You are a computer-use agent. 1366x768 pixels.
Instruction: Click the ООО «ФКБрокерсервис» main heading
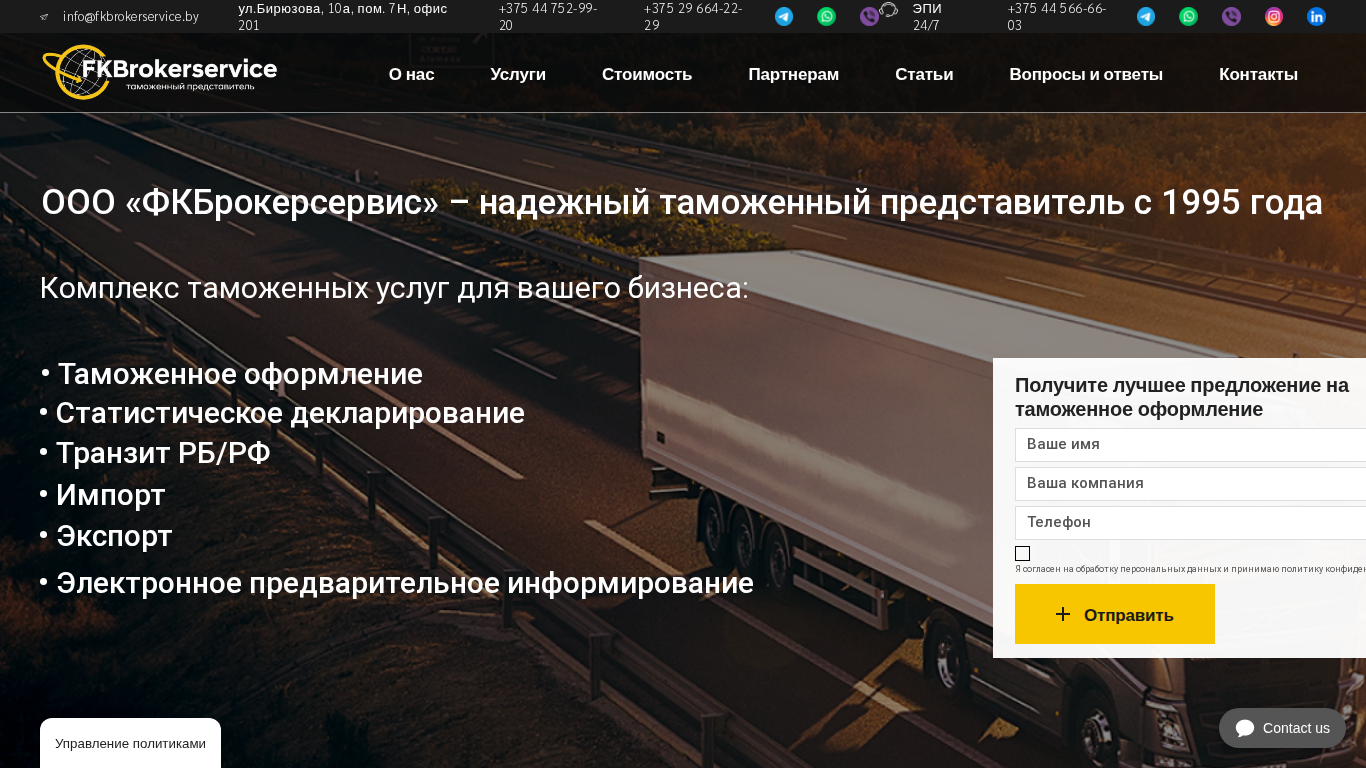pyautogui.click(x=682, y=203)
